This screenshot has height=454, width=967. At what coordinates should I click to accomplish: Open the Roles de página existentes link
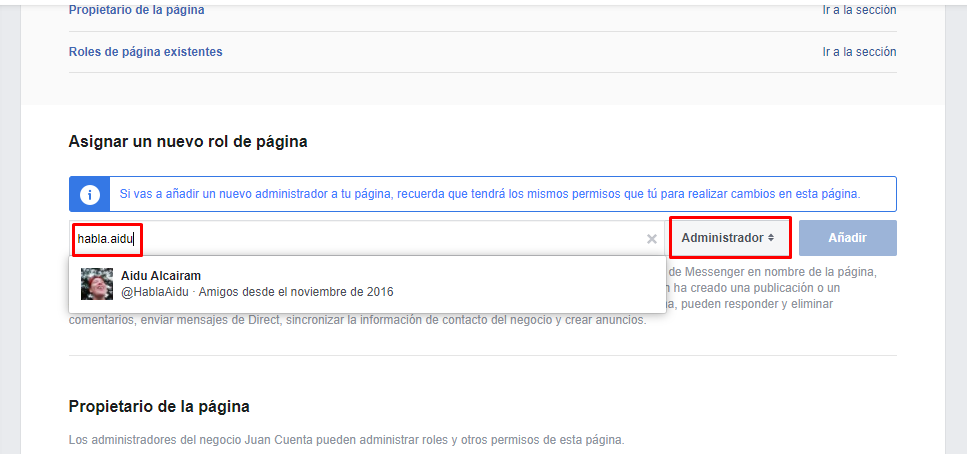pyautogui.click(x=145, y=51)
